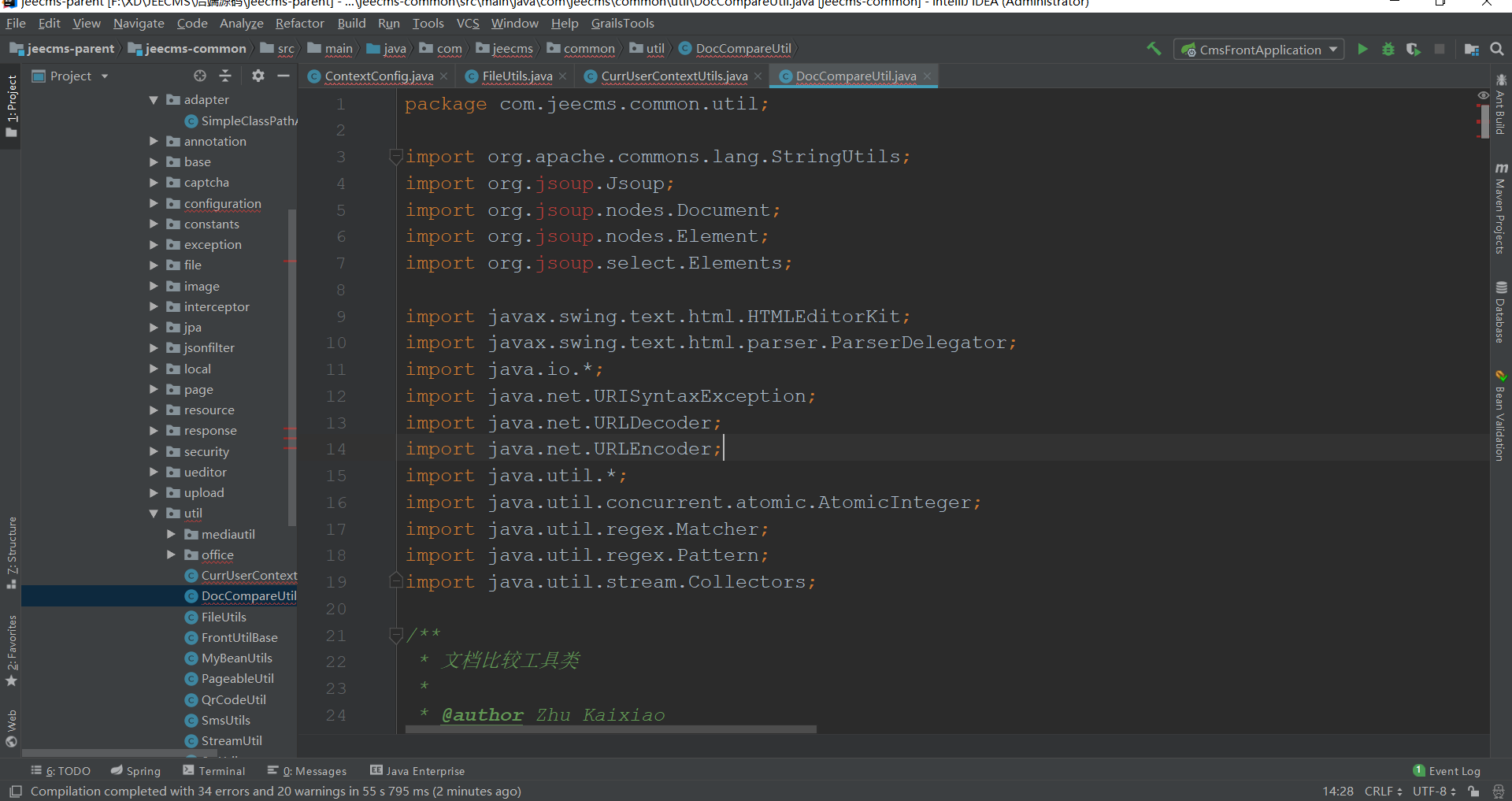Expand the security folder in tree
This screenshot has height=801, width=1512.
[154, 451]
